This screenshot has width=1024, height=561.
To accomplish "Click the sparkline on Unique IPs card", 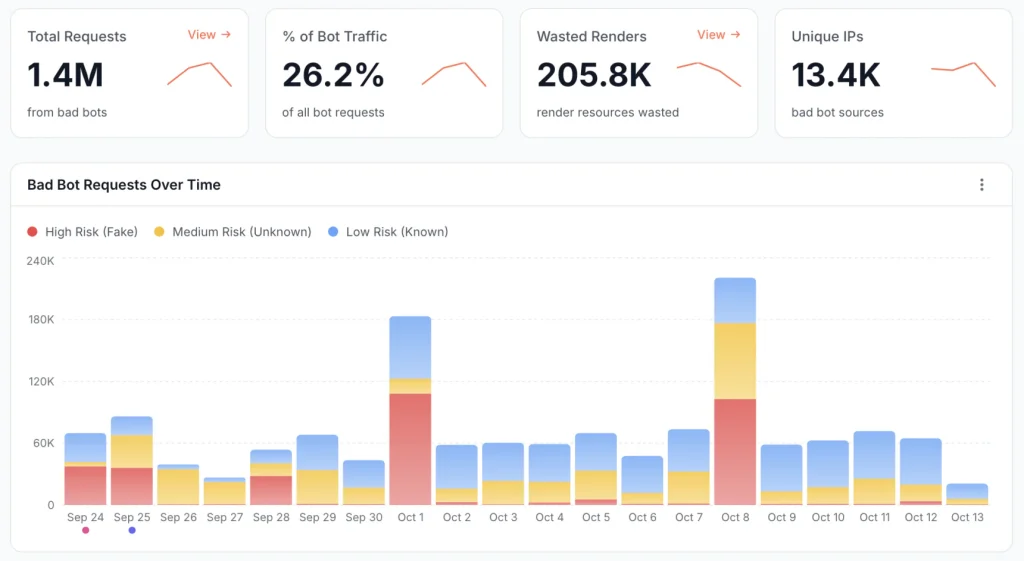I will pyautogui.click(x=963, y=74).
